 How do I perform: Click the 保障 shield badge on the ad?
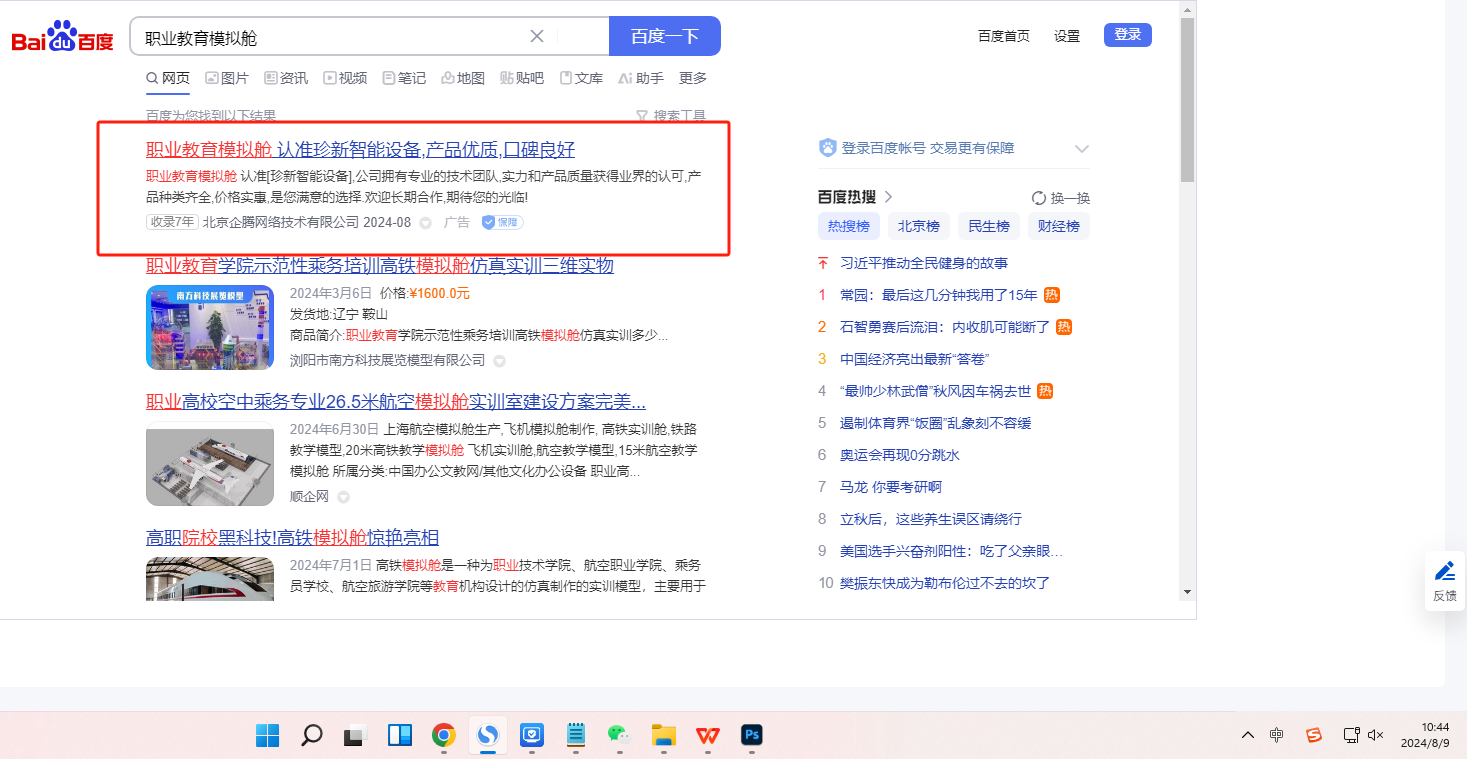502,222
